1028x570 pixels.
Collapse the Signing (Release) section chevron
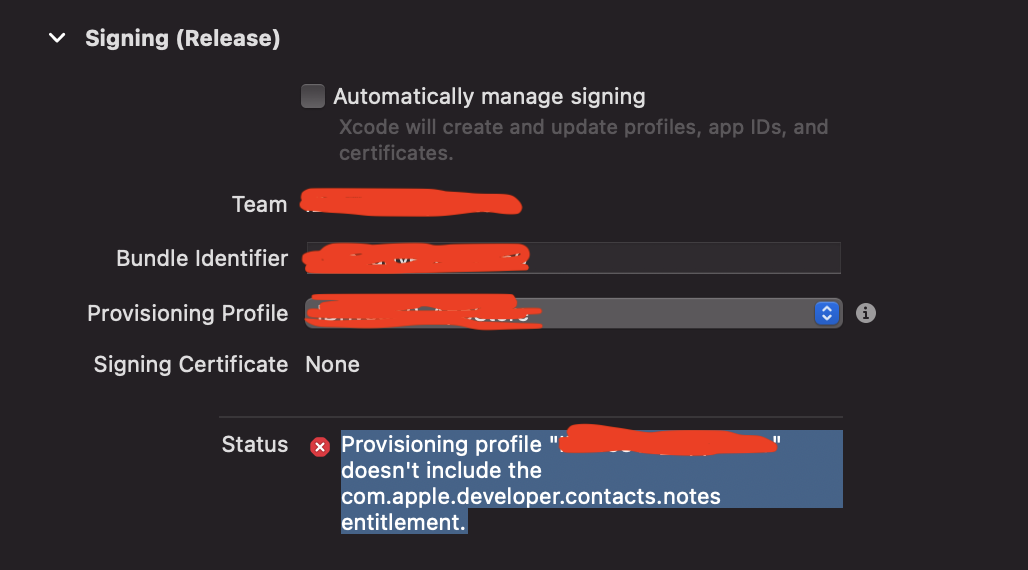(x=57, y=38)
